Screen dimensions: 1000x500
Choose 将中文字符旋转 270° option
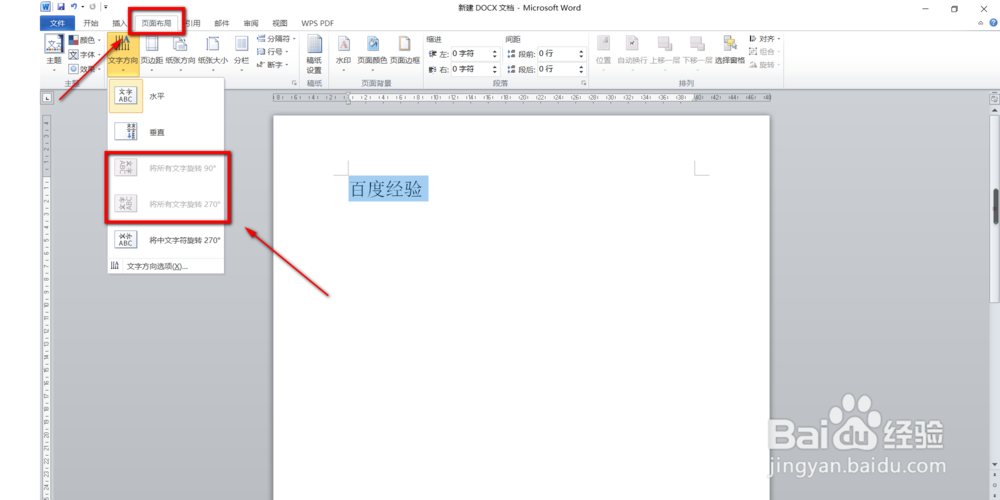tap(166, 240)
